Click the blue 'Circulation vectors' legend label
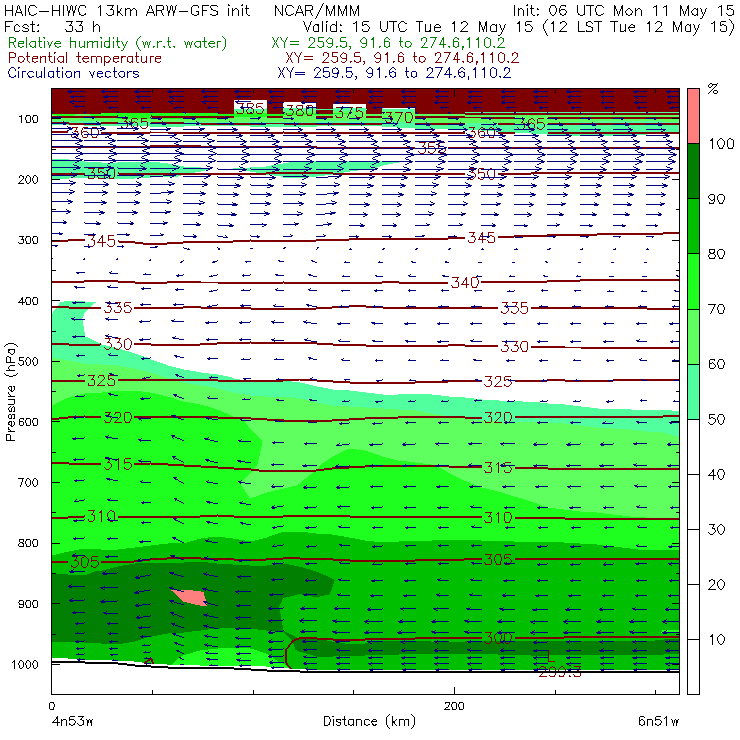740x740 pixels. (74, 73)
